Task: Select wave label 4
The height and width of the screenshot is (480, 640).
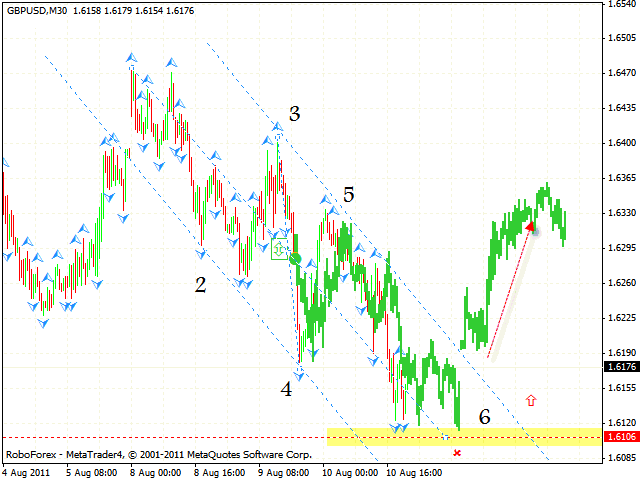Action: pyautogui.click(x=286, y=389)
